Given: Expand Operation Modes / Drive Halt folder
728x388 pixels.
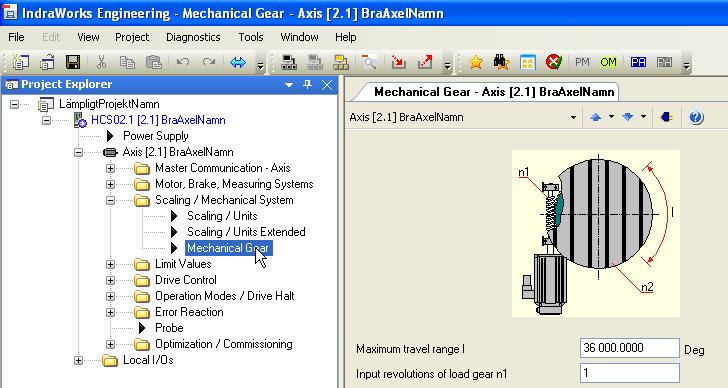Looking at the screenshot, I should pos(110,296).
